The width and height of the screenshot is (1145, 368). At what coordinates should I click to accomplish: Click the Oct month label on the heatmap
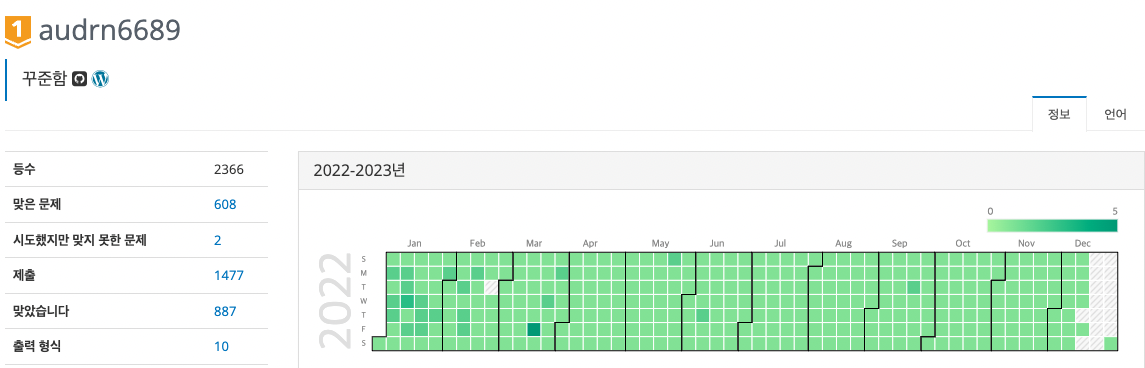click(x=963, y=243)
